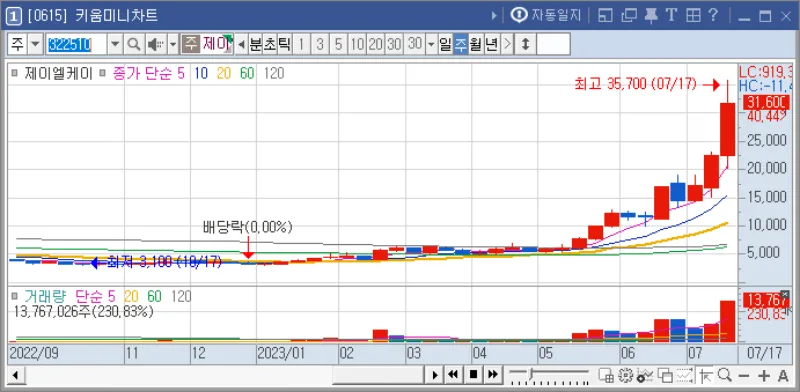Click the up-down arrow toggle icon
This screenshot has height=392, width=800.
tap(525, 44)
